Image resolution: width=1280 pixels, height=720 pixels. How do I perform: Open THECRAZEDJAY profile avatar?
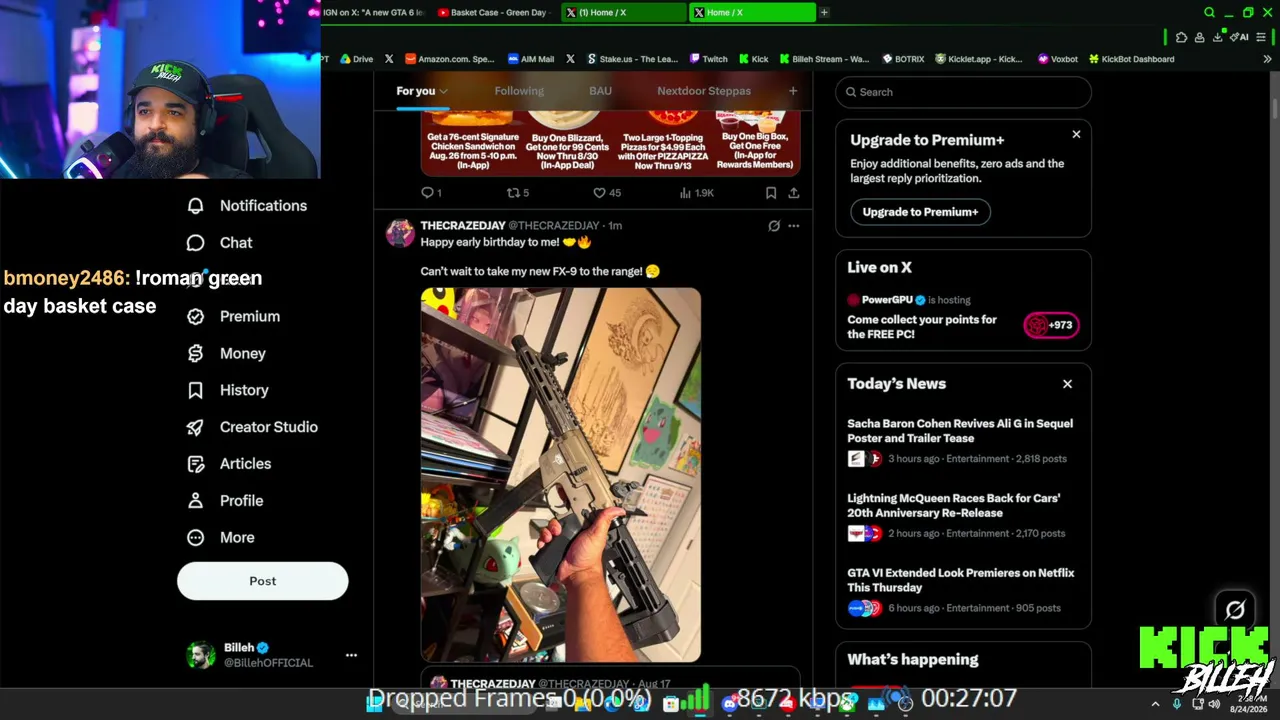400,233
